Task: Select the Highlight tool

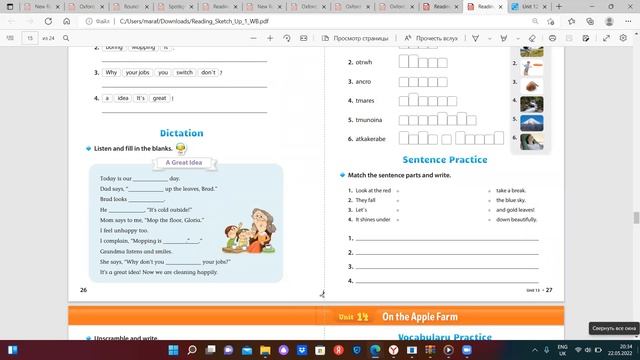Action: 504,38
